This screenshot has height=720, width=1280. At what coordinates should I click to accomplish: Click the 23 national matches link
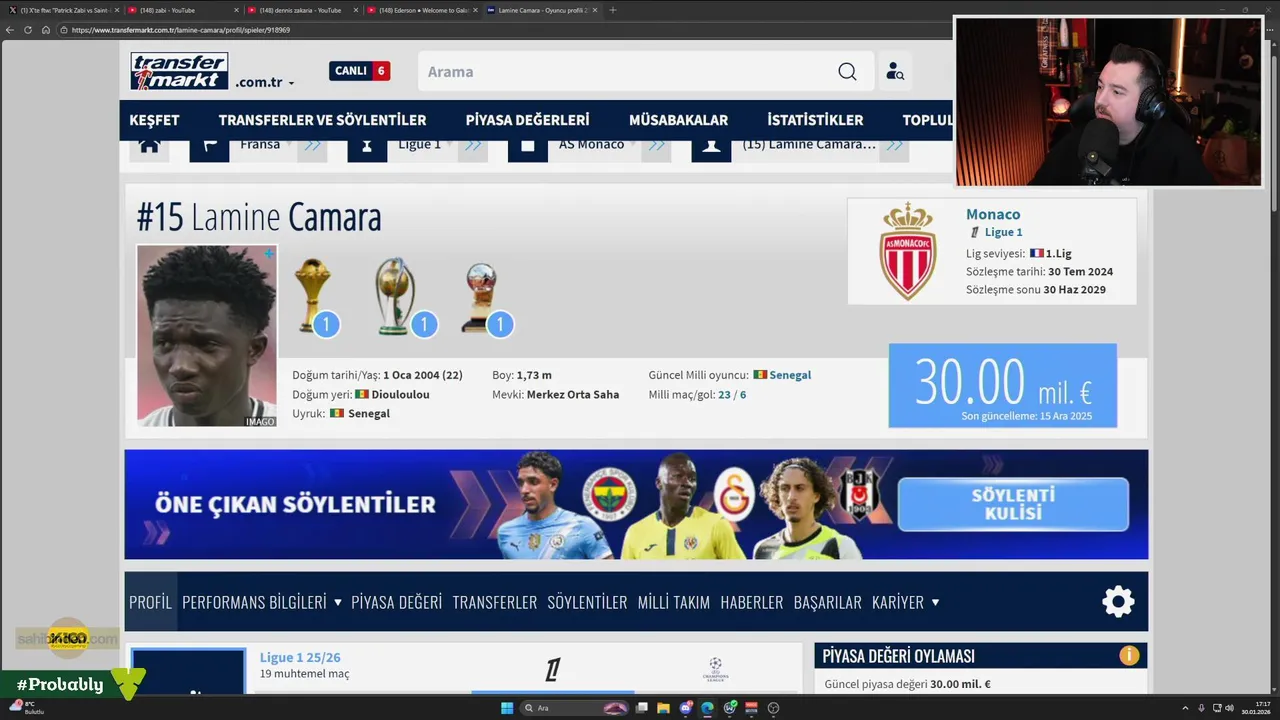point(725,395)
